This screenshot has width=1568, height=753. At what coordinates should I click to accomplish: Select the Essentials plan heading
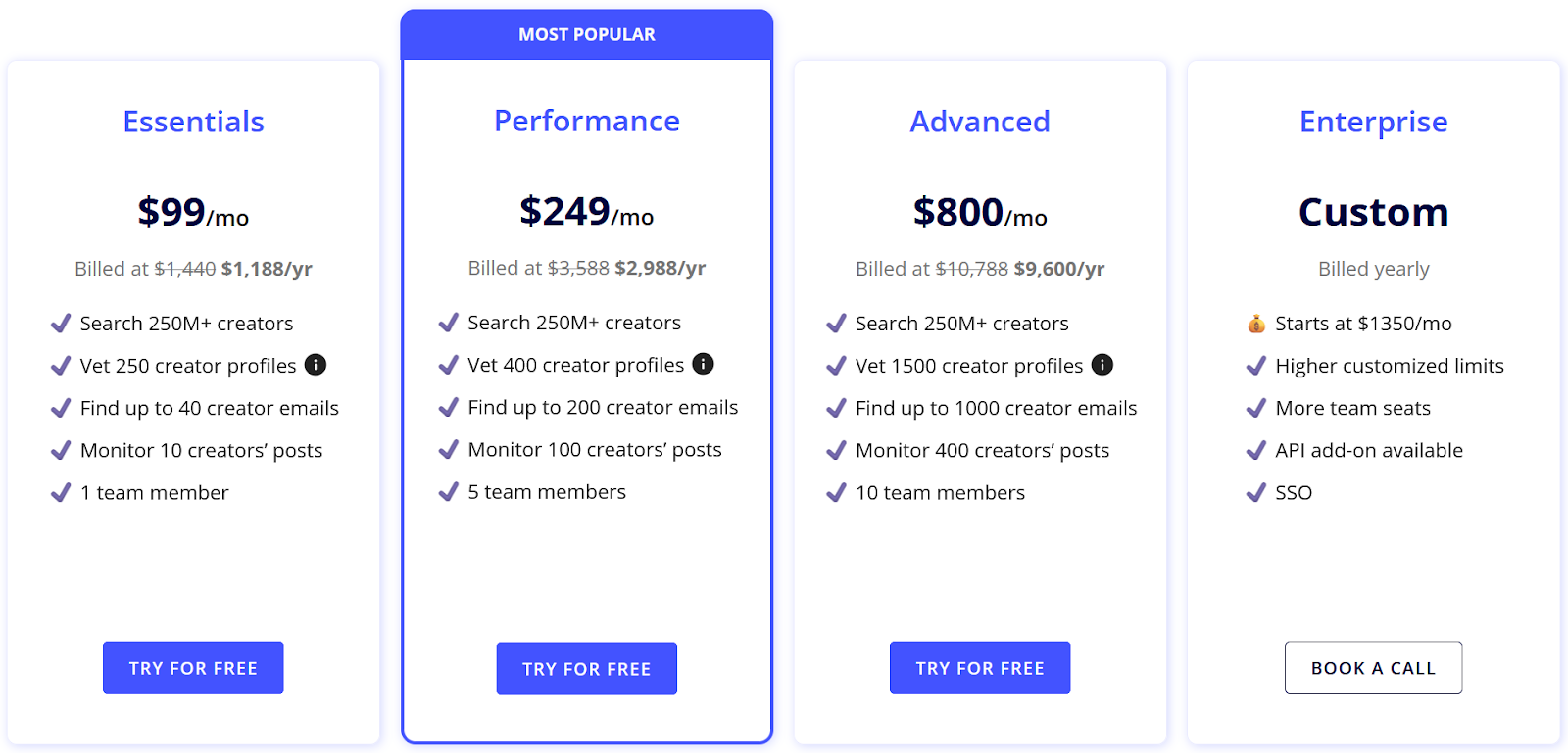pos(193,122)
